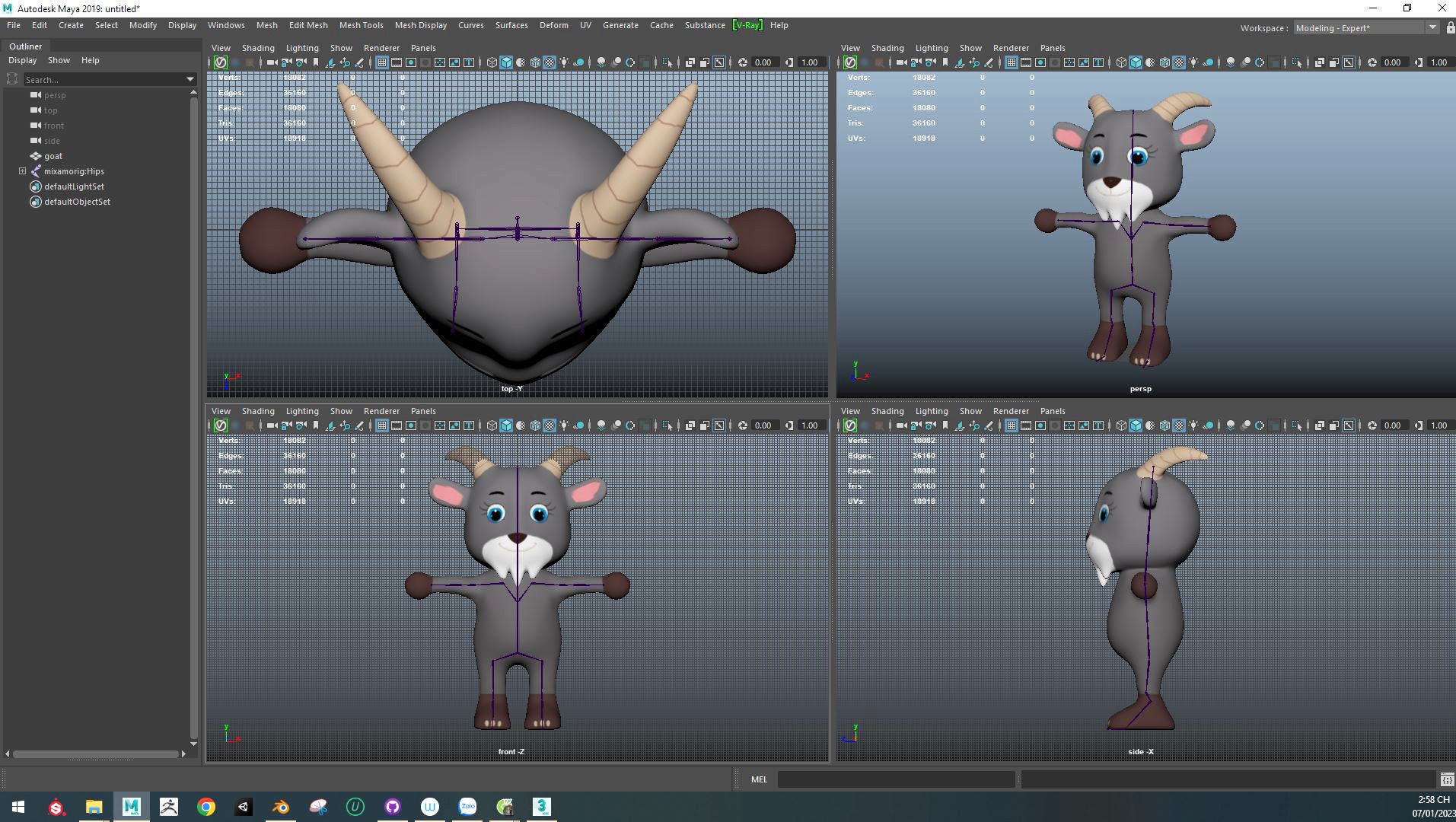
Task: Click image plane icon in top view toolbar
Action: click(x=330, y=62)
